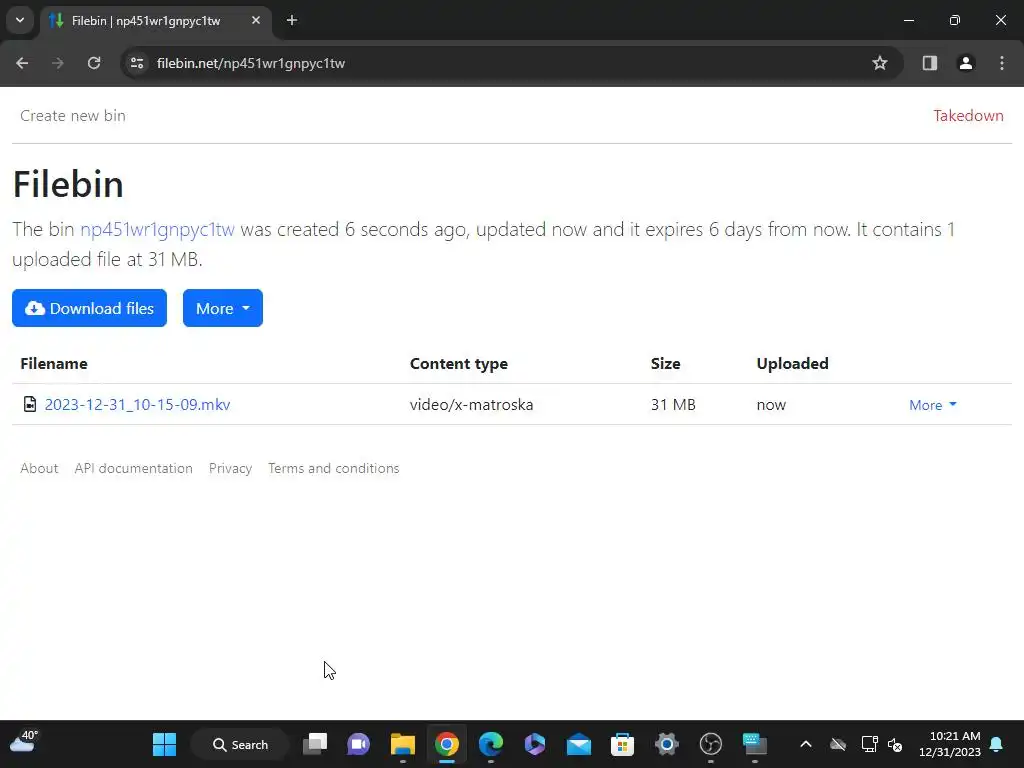The width and height of the screenshot is (1024, 768).
Task: Bookmark this page with the star icon
Action: tap(880, 63)
